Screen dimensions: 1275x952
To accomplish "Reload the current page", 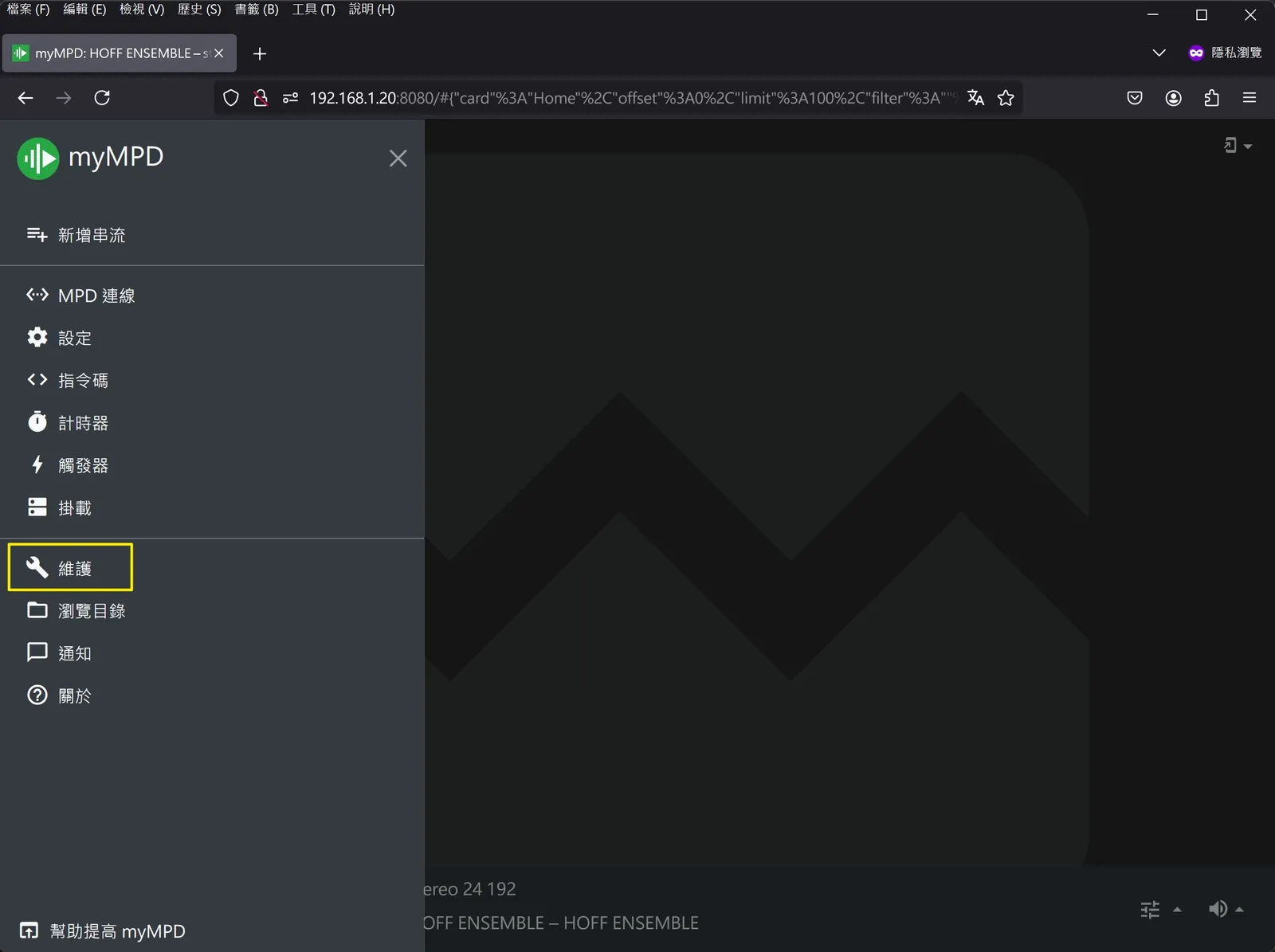I will click(102, 98).
